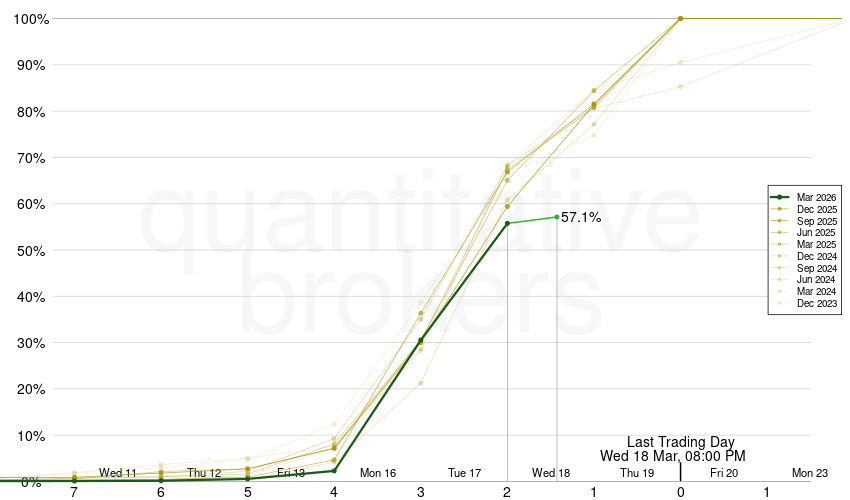Select the Wed 18 date axis label
This screenshot has width=850, height=500.
551,473
